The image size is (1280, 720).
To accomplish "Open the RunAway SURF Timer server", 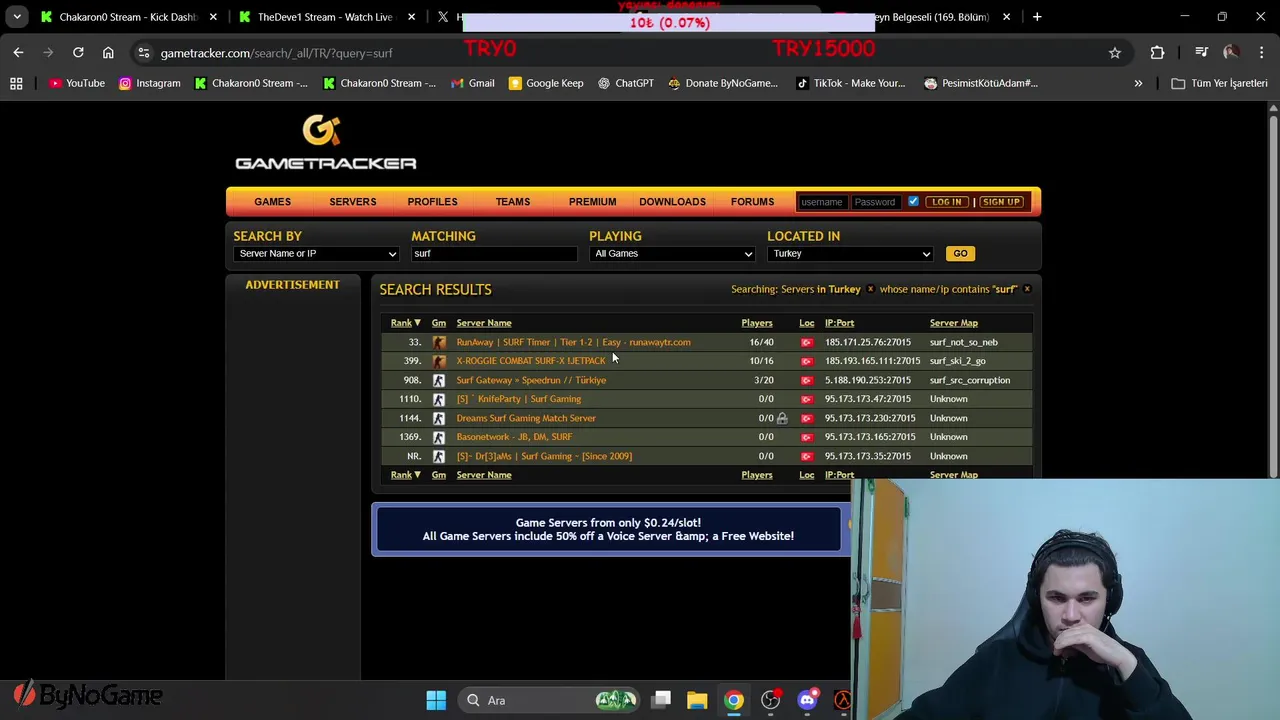I will 573,342.
